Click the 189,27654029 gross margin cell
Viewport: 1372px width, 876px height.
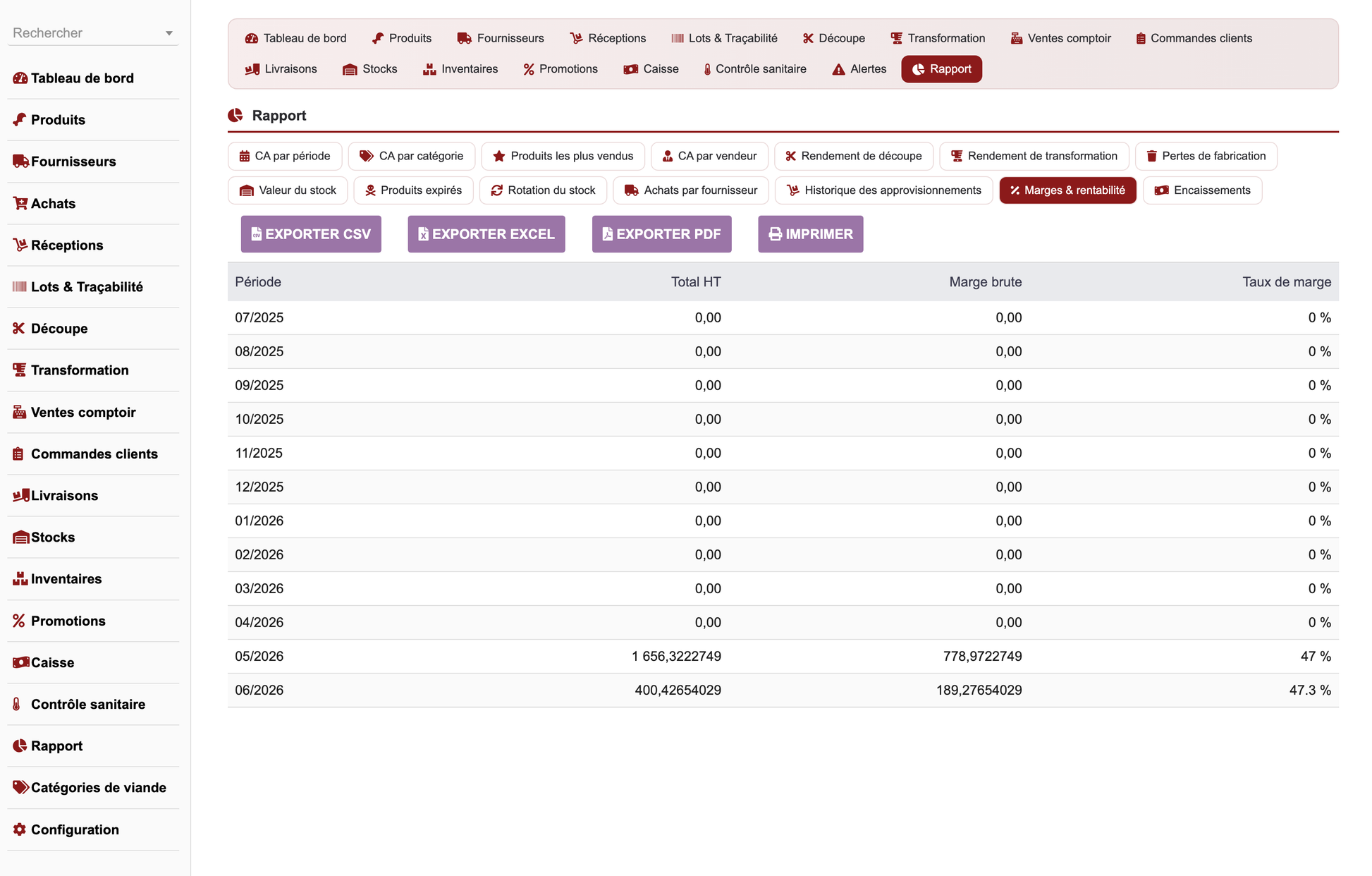979,691
